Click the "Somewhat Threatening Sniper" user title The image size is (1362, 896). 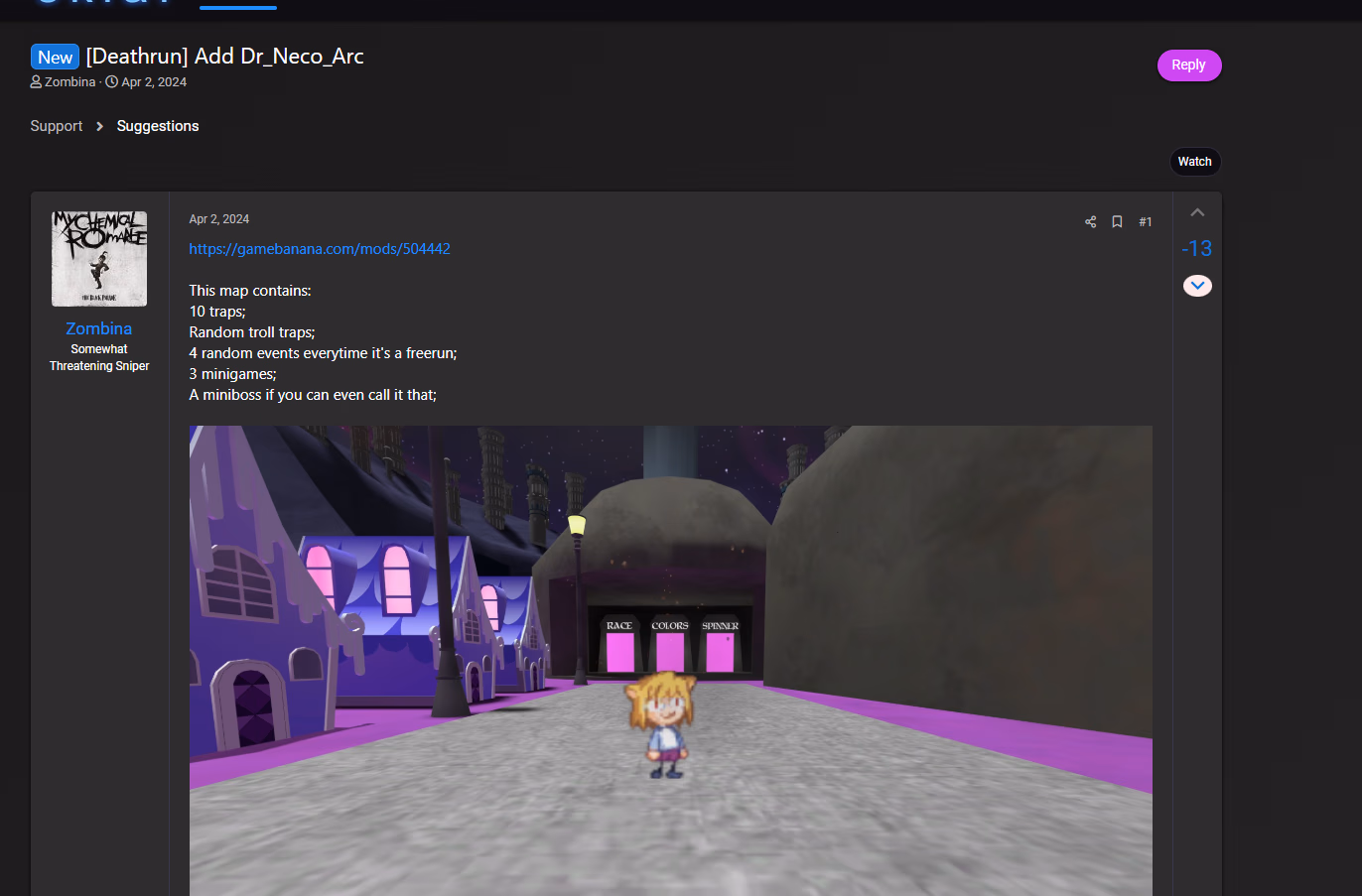click(x=99, y=357)
